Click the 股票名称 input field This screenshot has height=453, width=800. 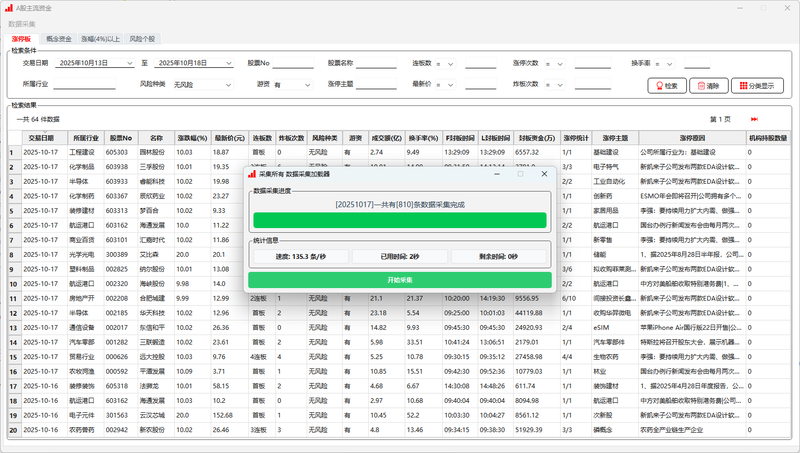click(376, 63)
